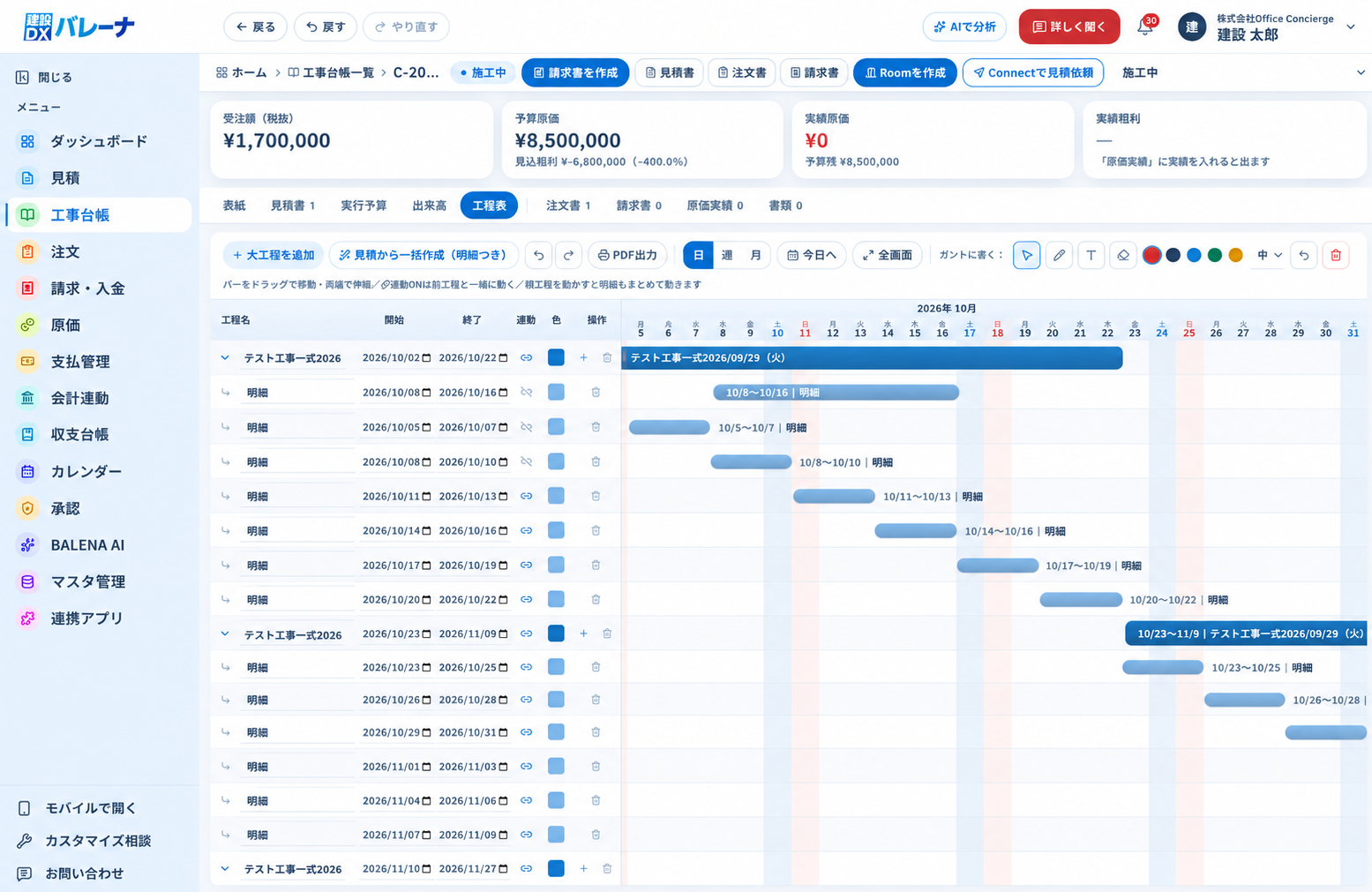
Task: Click the PDF出力 button
Action: click(627, 255)
